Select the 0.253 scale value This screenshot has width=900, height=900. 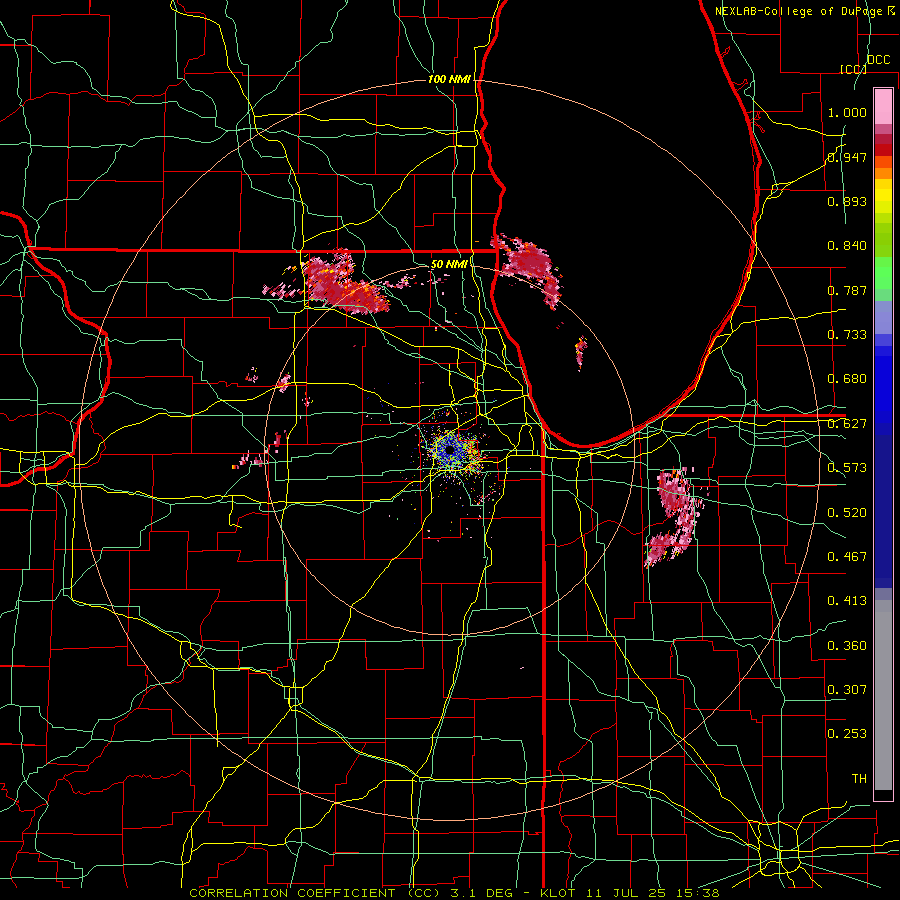847,734
